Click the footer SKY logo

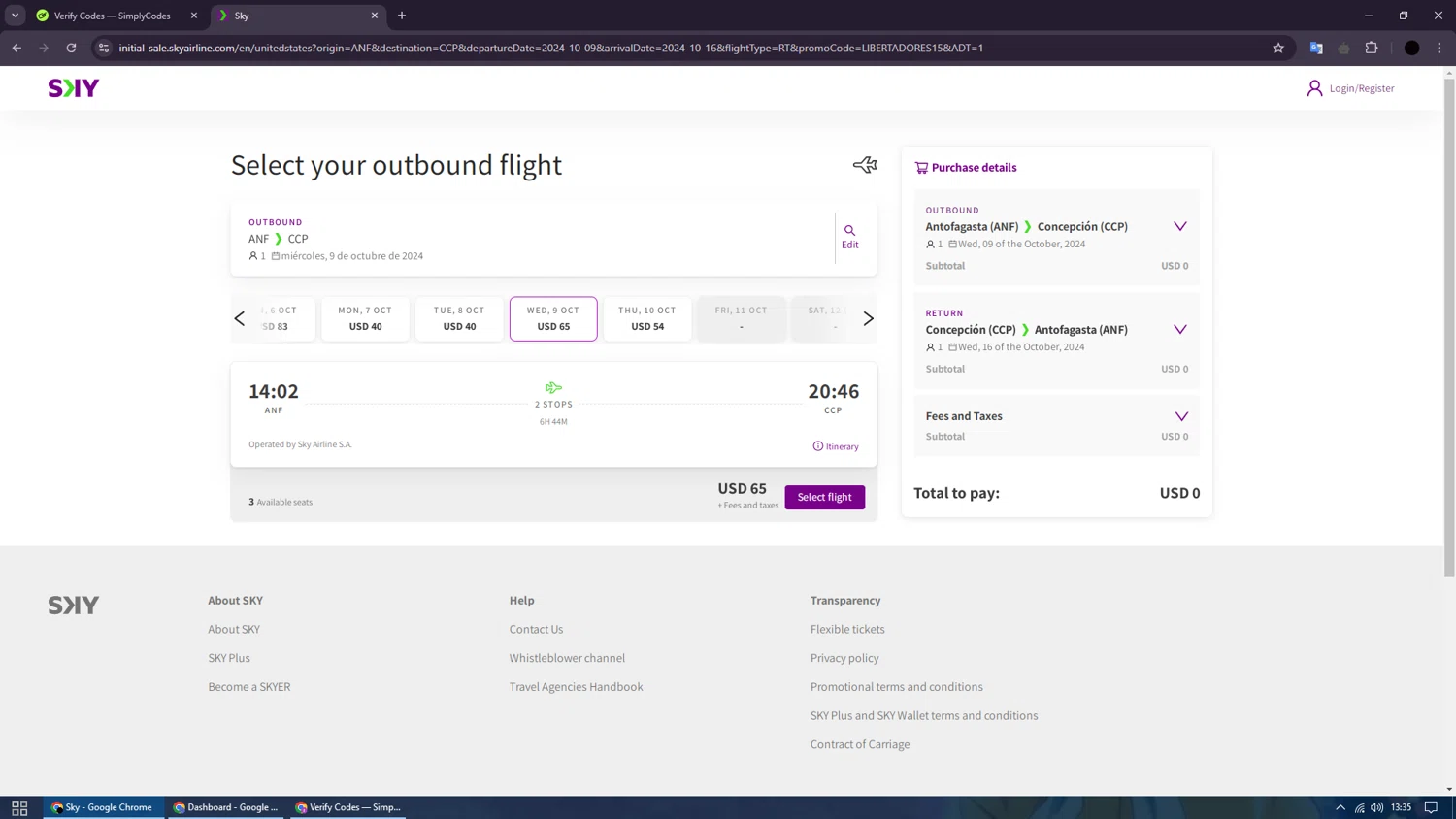[74, 606]
